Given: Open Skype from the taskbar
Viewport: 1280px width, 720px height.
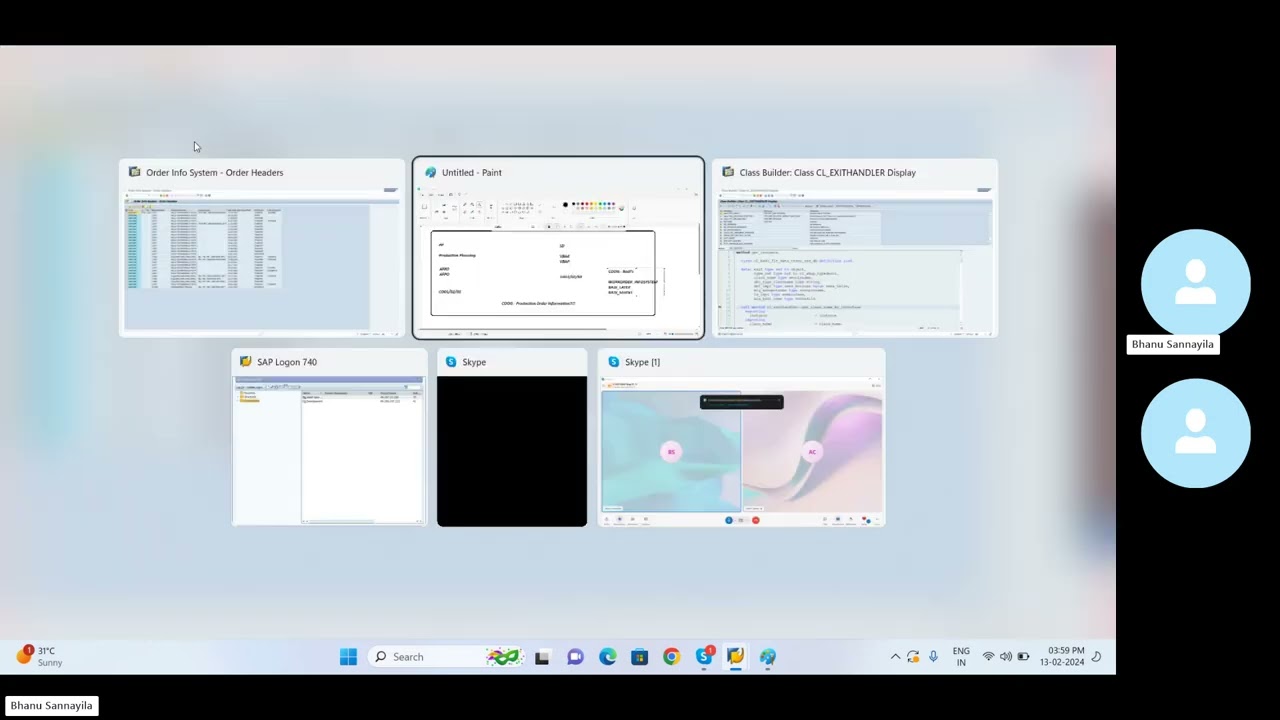Looking at the screenshot, I should (704, 657).
